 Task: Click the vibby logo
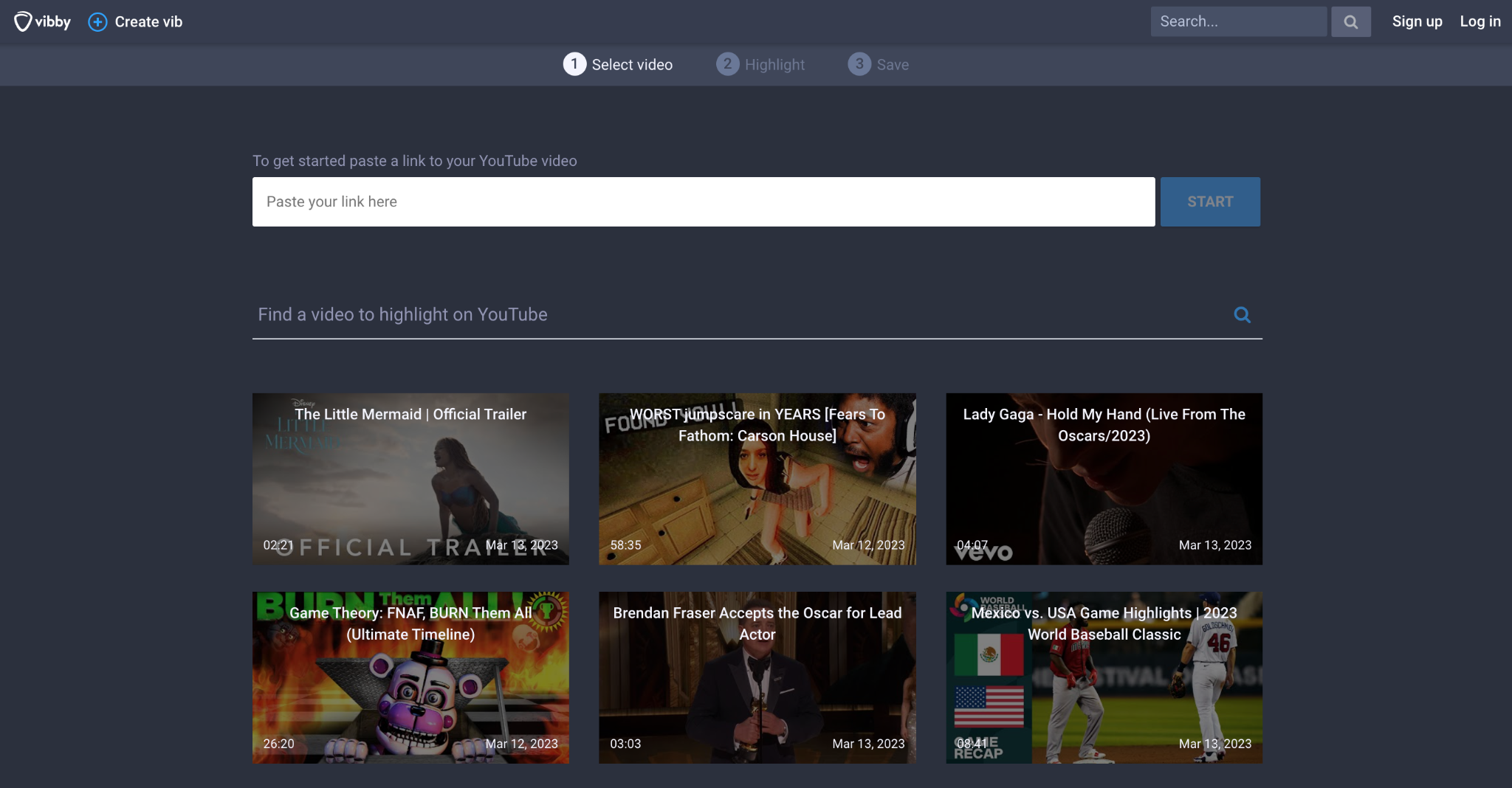click(43, 21)
